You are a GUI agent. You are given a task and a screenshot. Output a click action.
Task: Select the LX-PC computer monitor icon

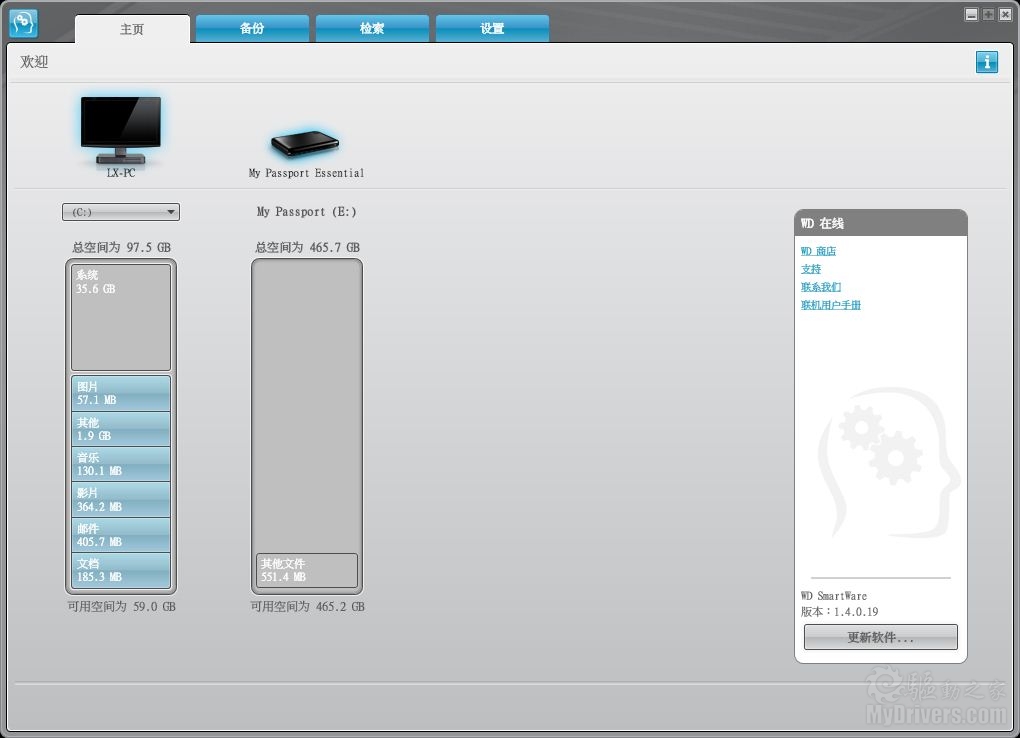121,130
